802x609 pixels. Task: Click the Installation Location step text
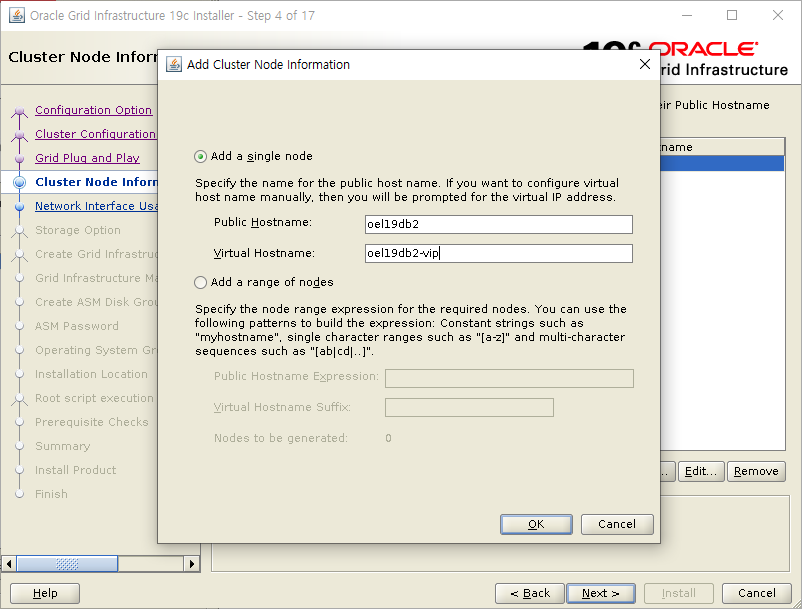click(92, 374)
